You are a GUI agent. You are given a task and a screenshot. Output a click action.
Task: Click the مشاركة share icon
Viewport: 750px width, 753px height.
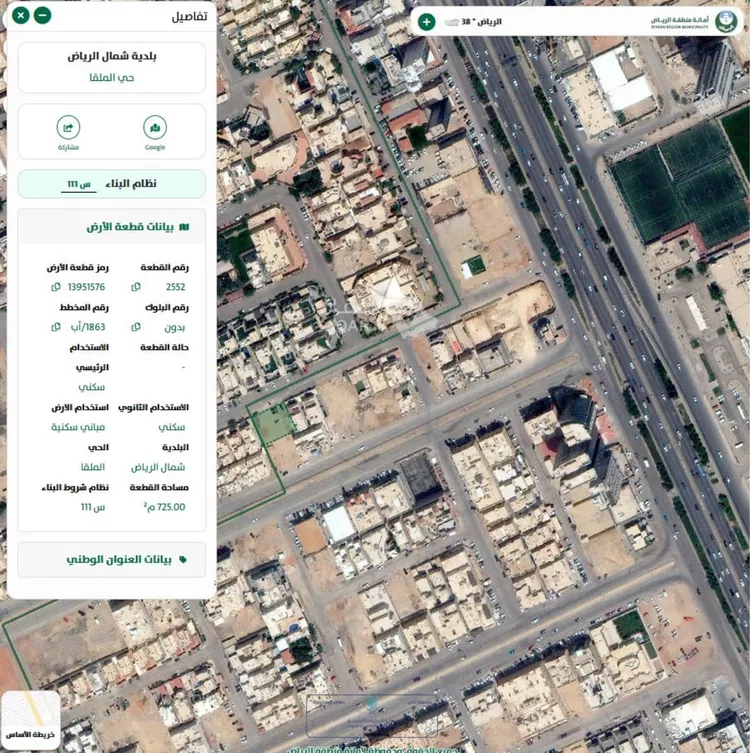tap(68, 128)
